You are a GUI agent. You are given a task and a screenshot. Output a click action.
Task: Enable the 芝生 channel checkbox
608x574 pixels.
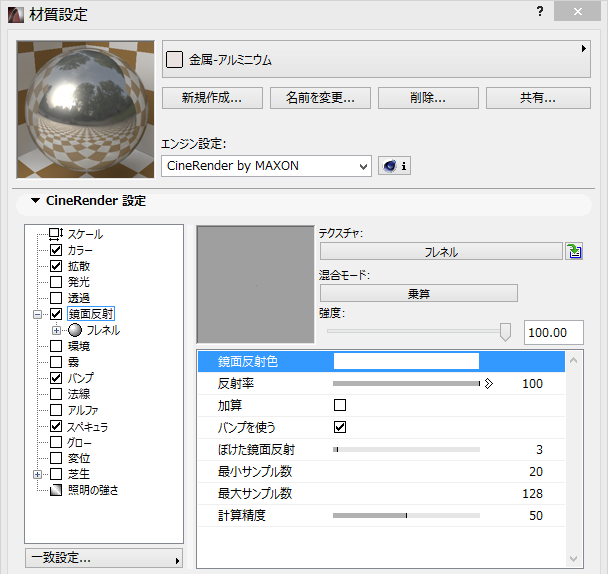click(x=56, y=474)
